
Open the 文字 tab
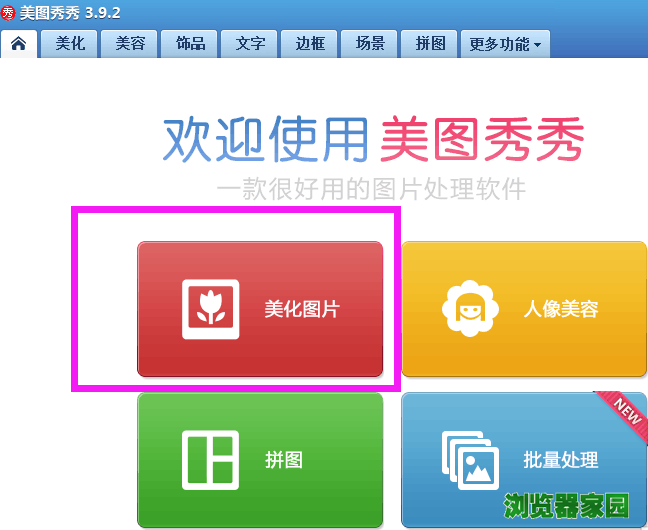pos(249,43)
